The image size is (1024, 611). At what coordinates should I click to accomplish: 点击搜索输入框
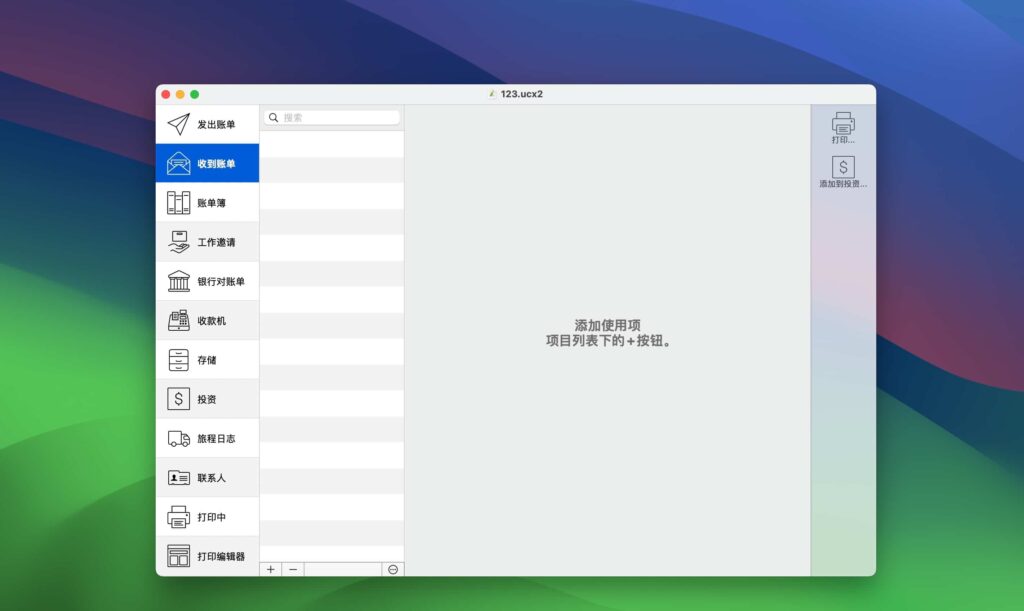click(x=332, y=117)
